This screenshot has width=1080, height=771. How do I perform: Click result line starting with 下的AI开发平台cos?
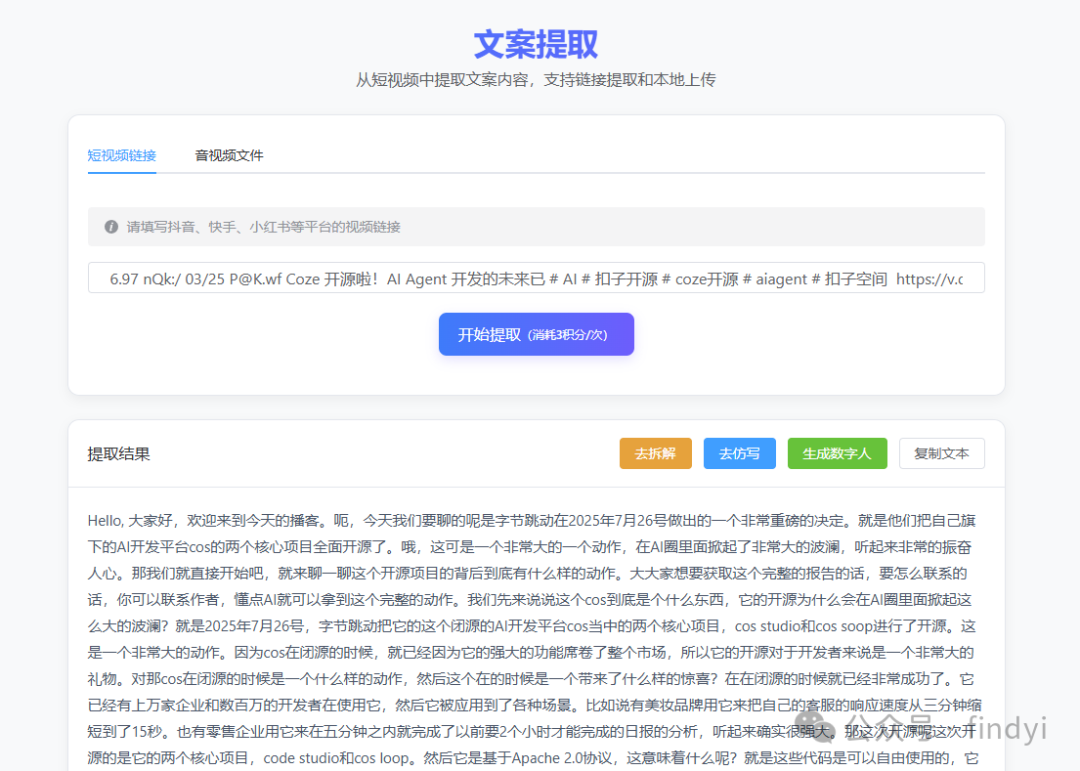pyautogui.click(x=529, y=547)
